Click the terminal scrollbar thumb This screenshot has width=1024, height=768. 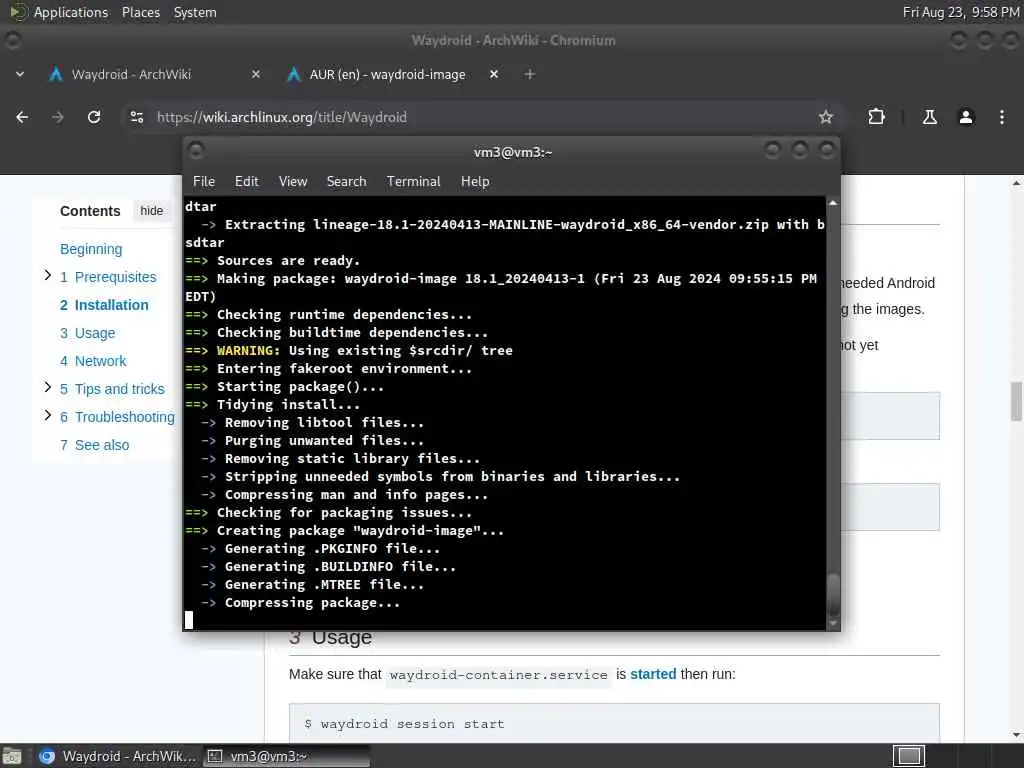[x=833, y=594]
